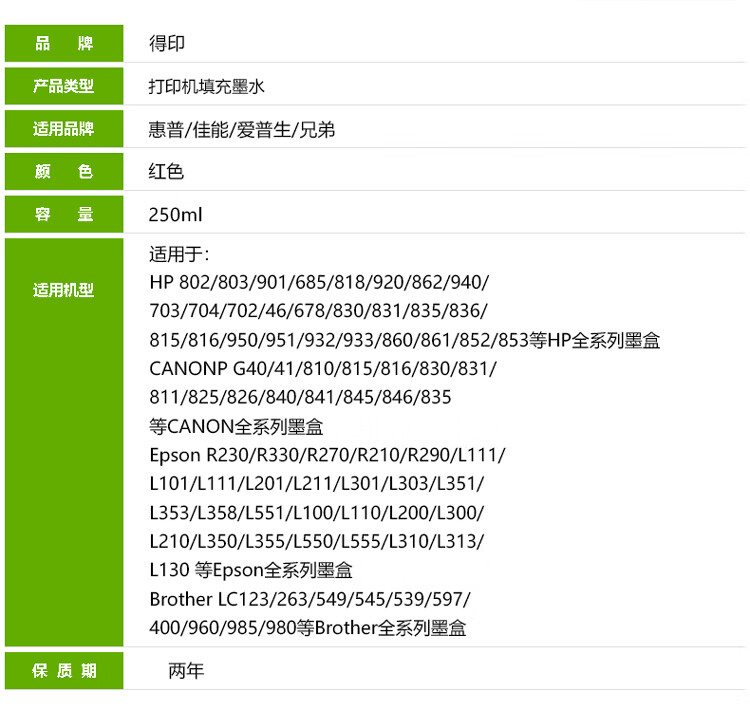
Task: Click the line starting 703/704/702/46
Action: coord(318,311)
